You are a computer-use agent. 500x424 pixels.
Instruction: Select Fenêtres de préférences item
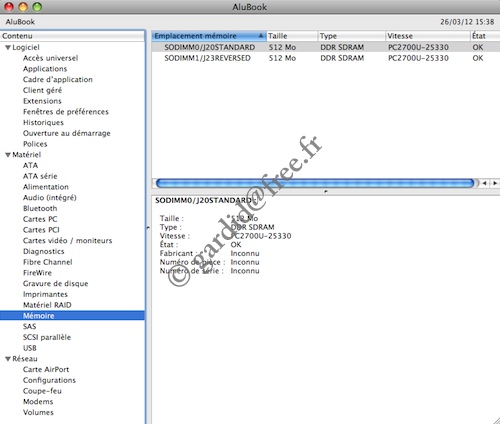pos(66,112)
